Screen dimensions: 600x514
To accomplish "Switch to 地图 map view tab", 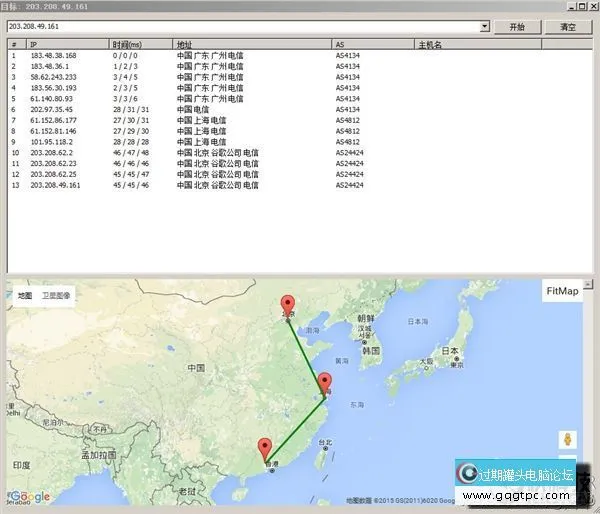I will tap(25, 296).
